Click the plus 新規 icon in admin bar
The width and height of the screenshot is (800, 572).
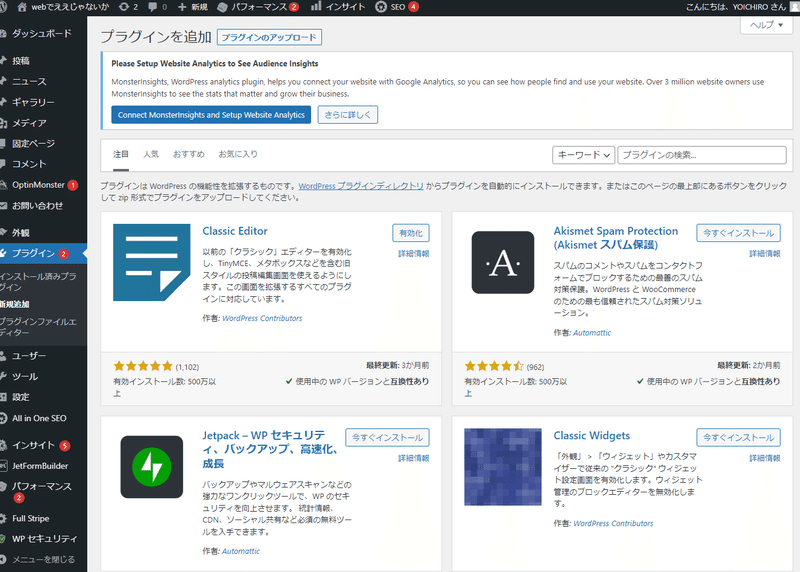coord(182,7)
